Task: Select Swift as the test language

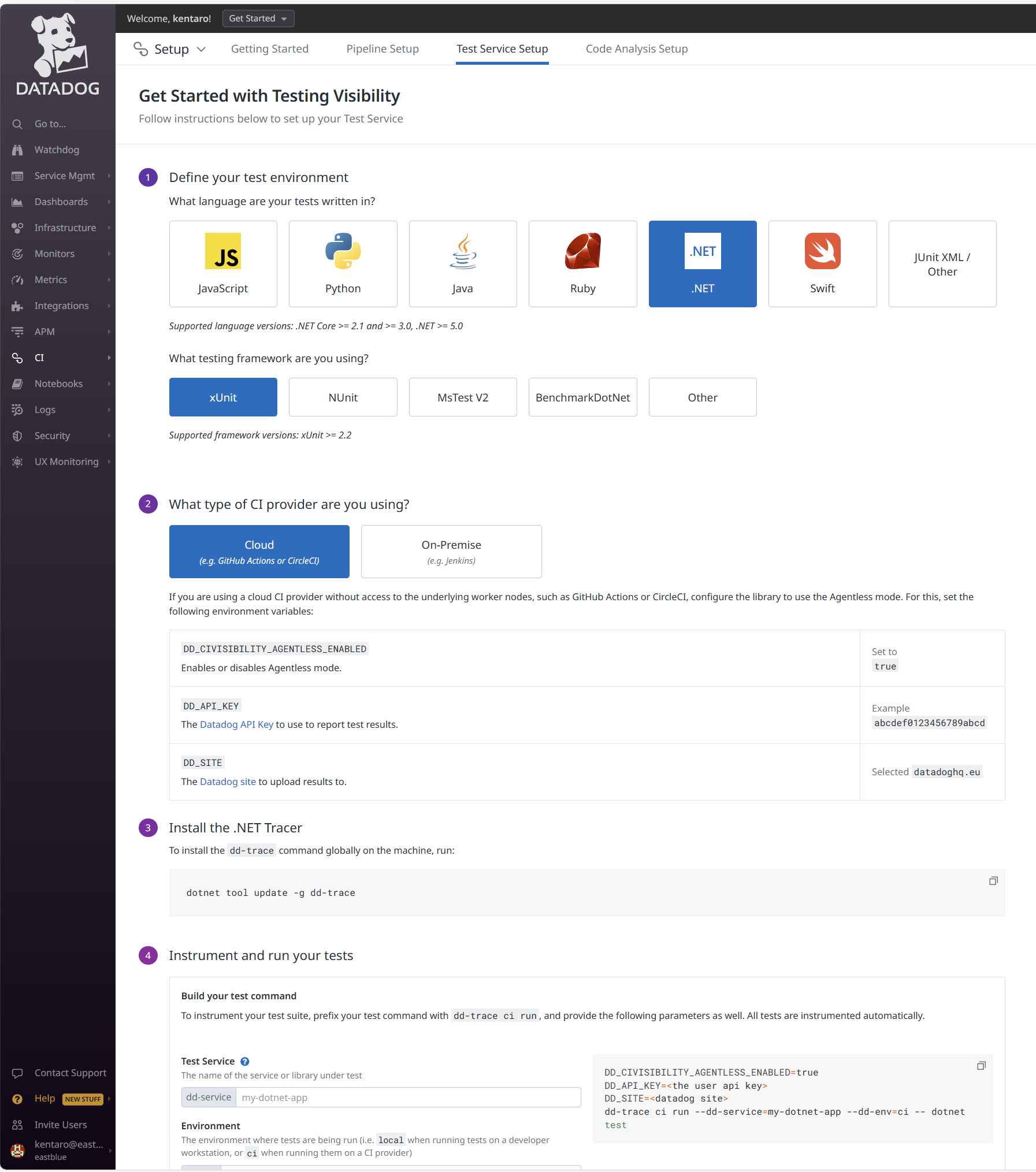Action: click(823, 264)
